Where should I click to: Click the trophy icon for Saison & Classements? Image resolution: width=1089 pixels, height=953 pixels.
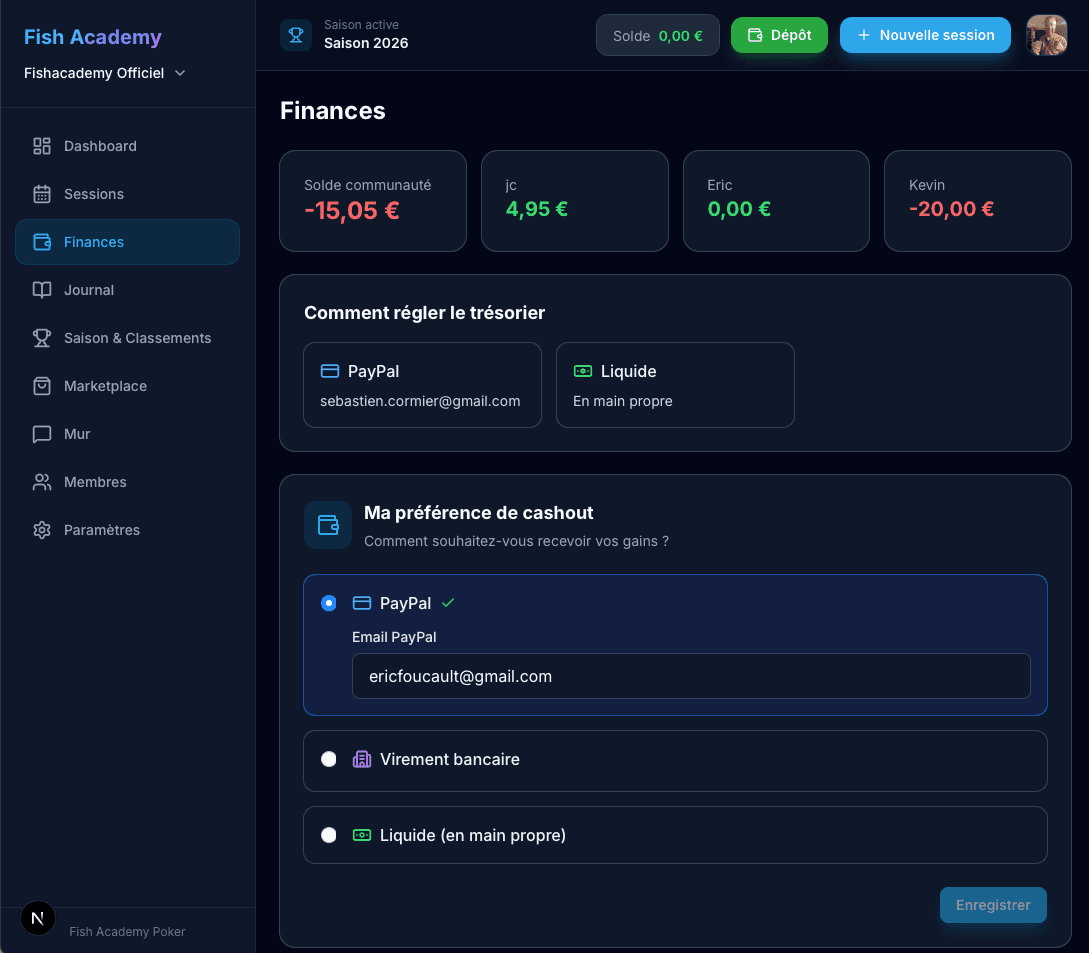click(41, 338)
